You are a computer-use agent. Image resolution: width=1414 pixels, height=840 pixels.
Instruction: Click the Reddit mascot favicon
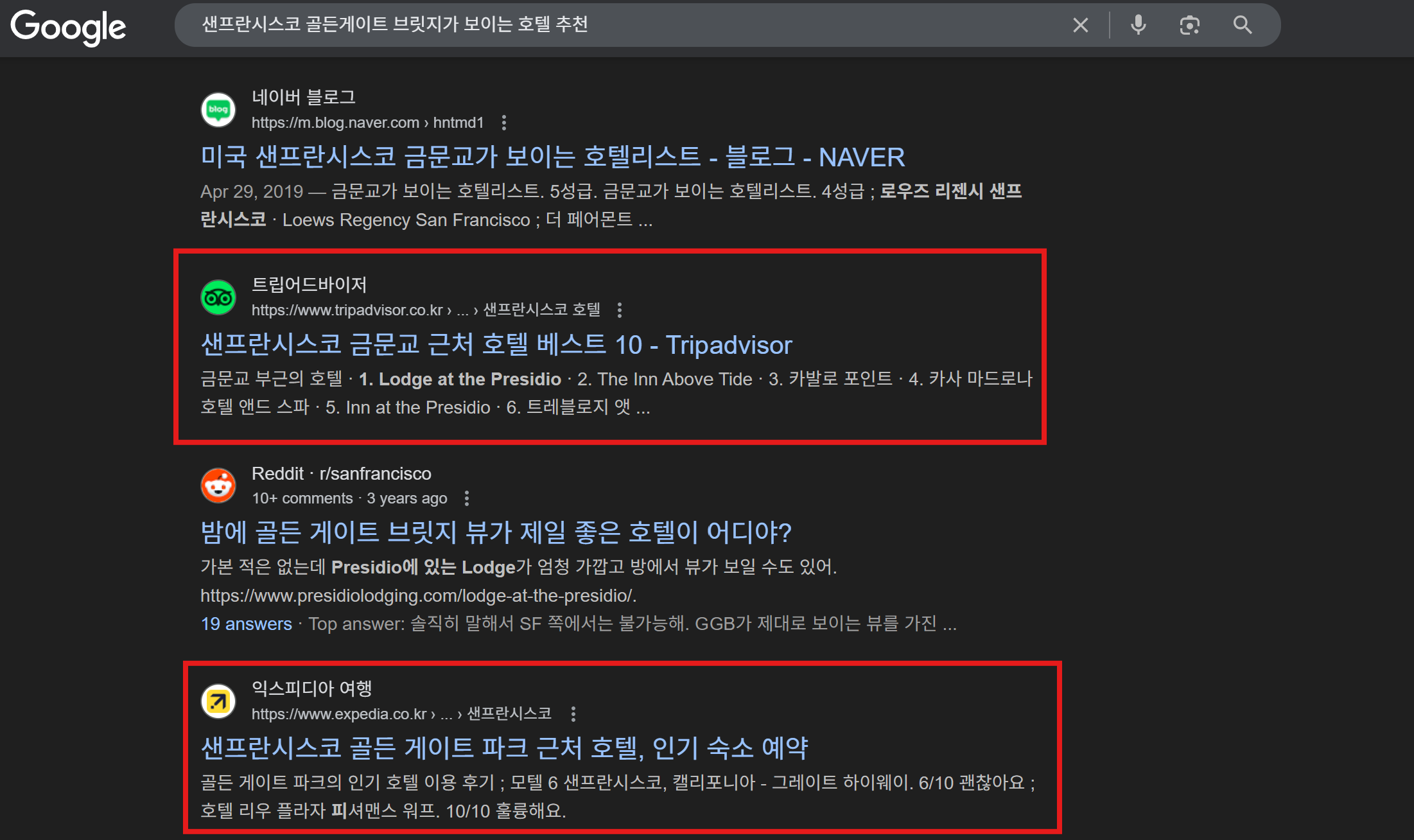coord(218,486)
